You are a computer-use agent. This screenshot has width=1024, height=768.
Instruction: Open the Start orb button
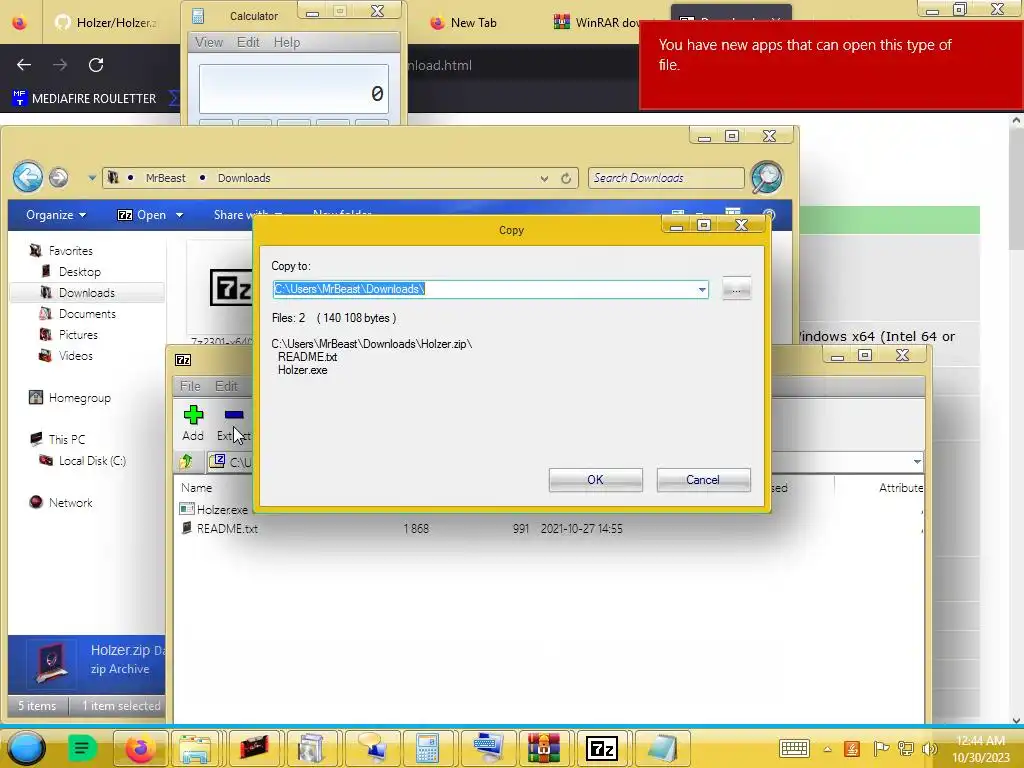26,748
